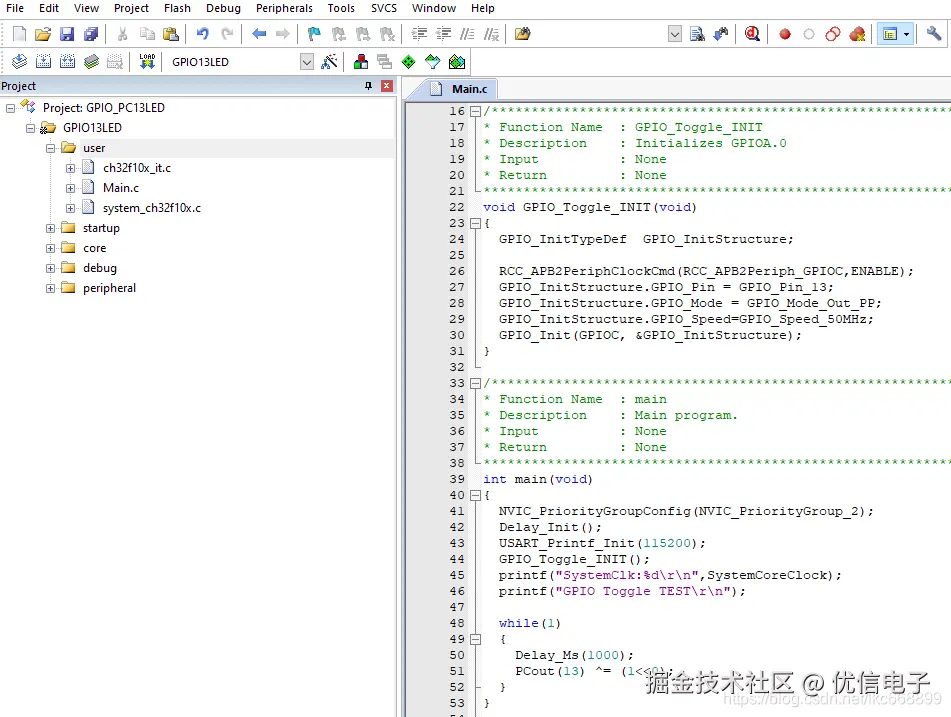
Task: Pin the Project panel
Action: pos(368,86)
